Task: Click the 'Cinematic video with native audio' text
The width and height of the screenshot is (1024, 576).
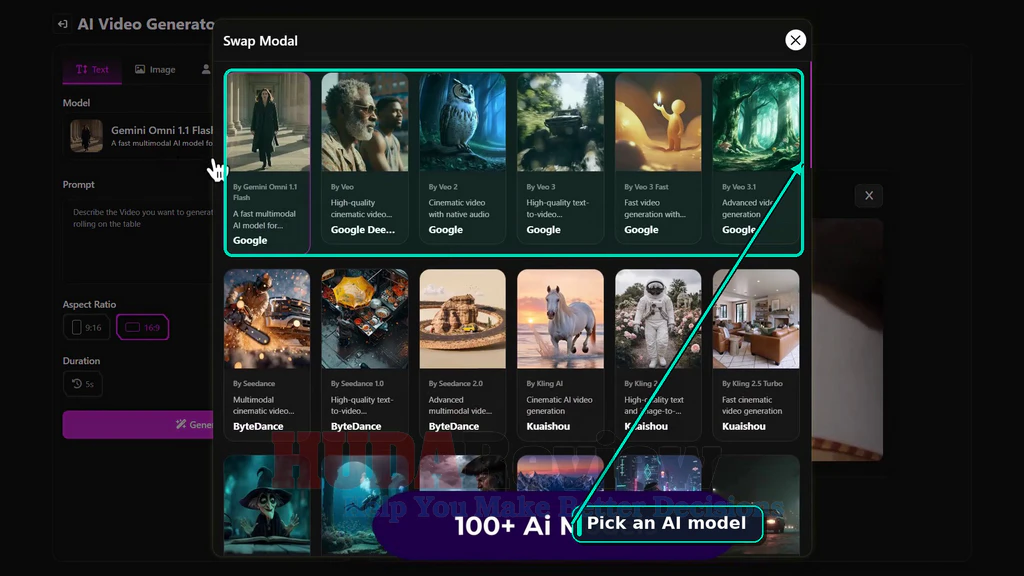Action: (x=459, y=208)
